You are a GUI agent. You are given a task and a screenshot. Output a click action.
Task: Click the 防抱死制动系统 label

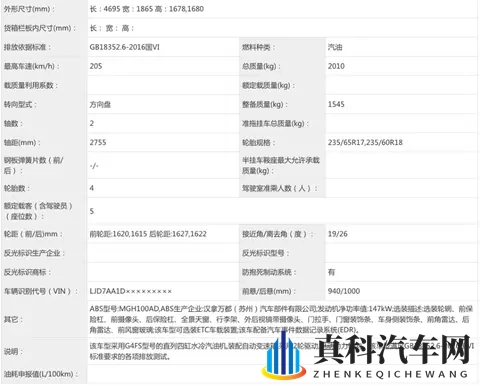point(269,272)
